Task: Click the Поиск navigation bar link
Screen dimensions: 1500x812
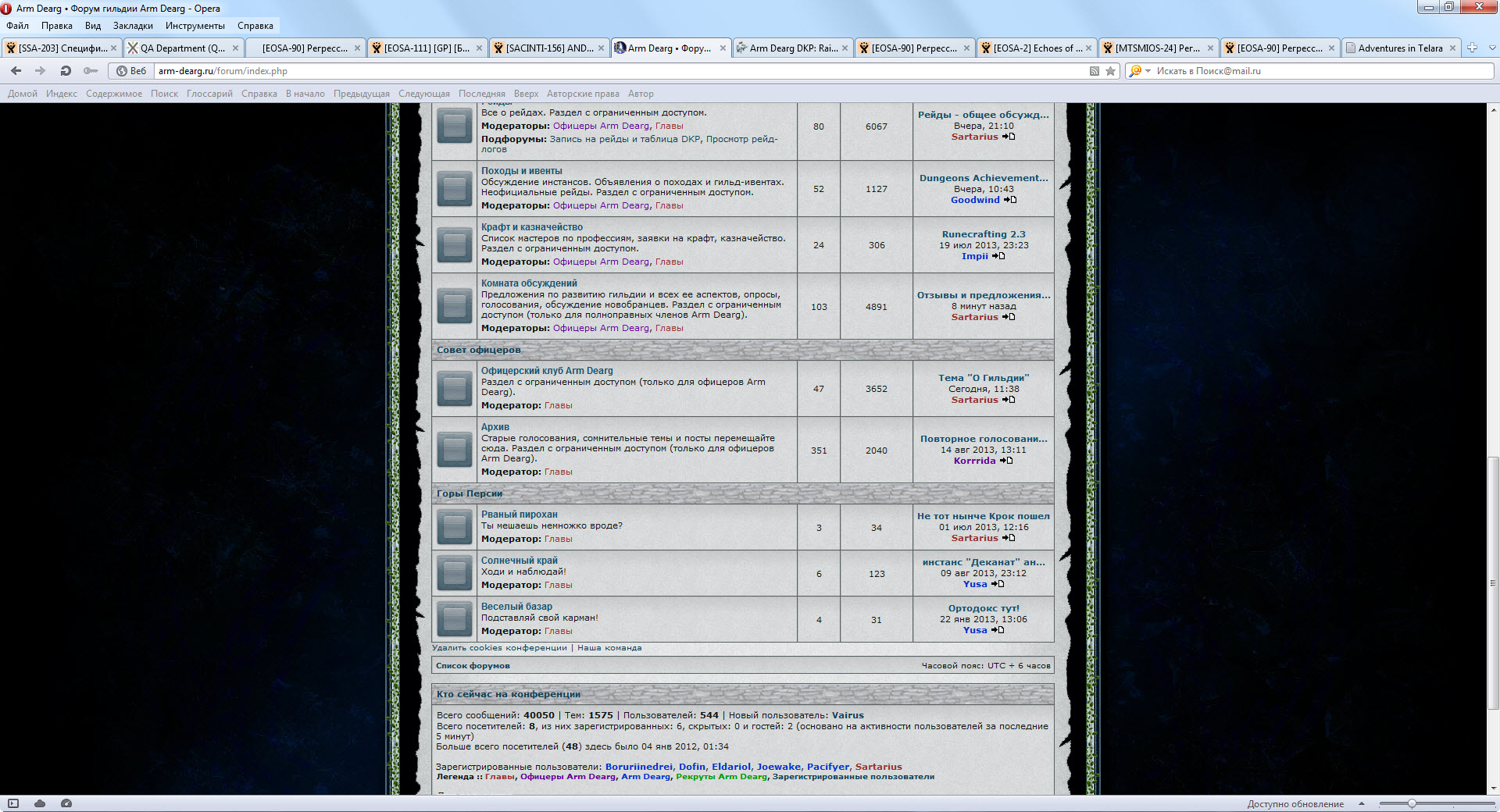Action: 164,94
